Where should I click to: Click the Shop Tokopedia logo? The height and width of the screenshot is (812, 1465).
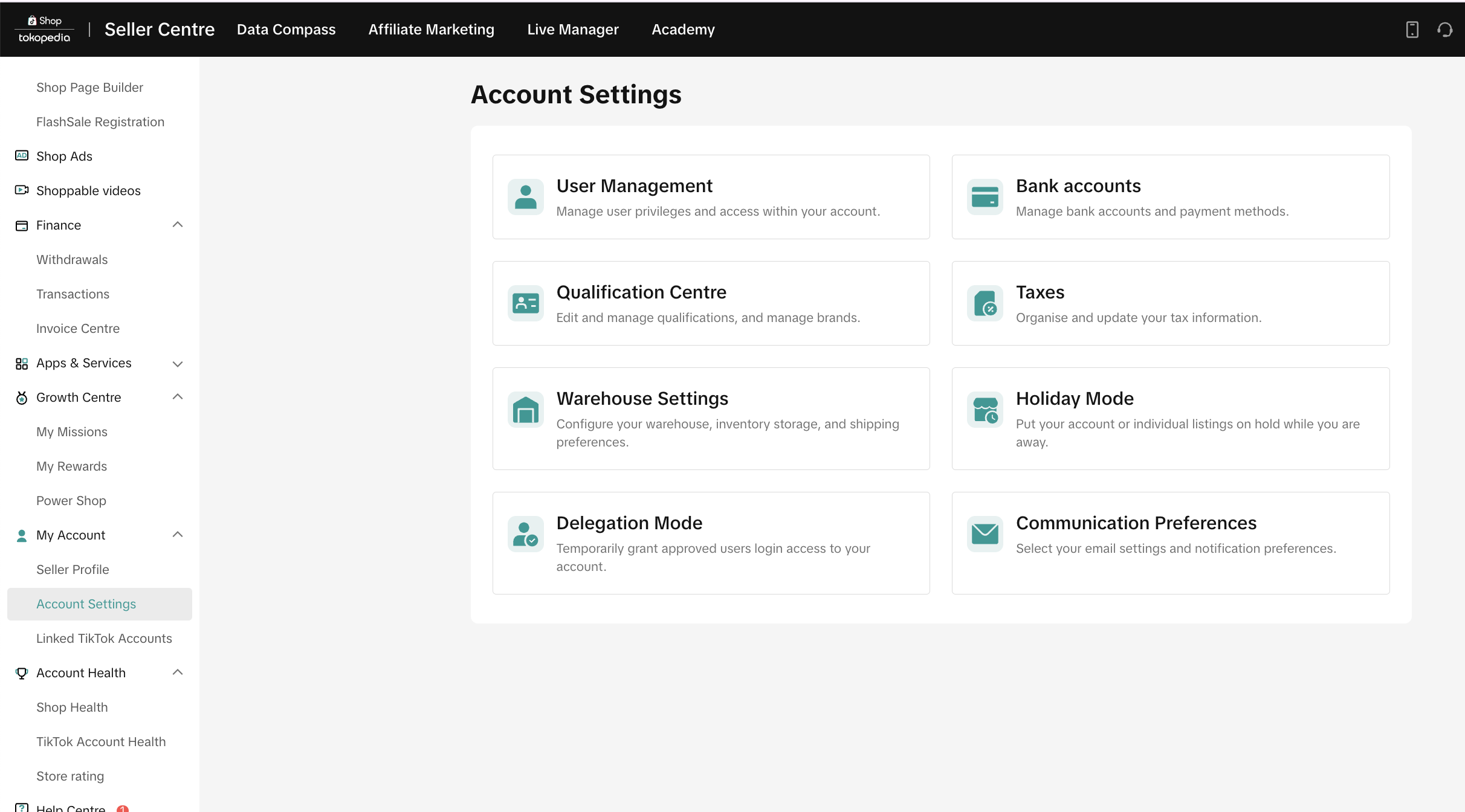44,30
